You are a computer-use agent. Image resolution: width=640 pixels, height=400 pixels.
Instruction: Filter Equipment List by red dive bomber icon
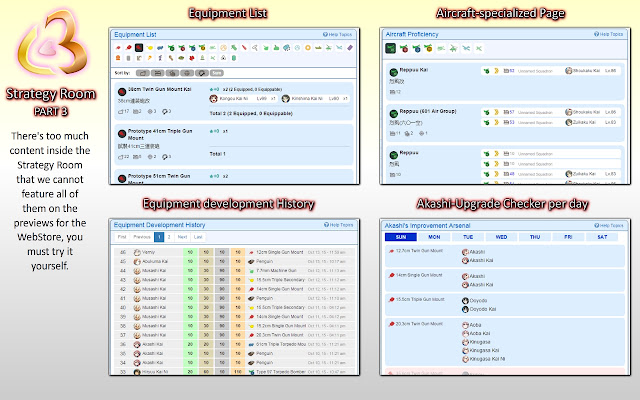pos(182,47)
